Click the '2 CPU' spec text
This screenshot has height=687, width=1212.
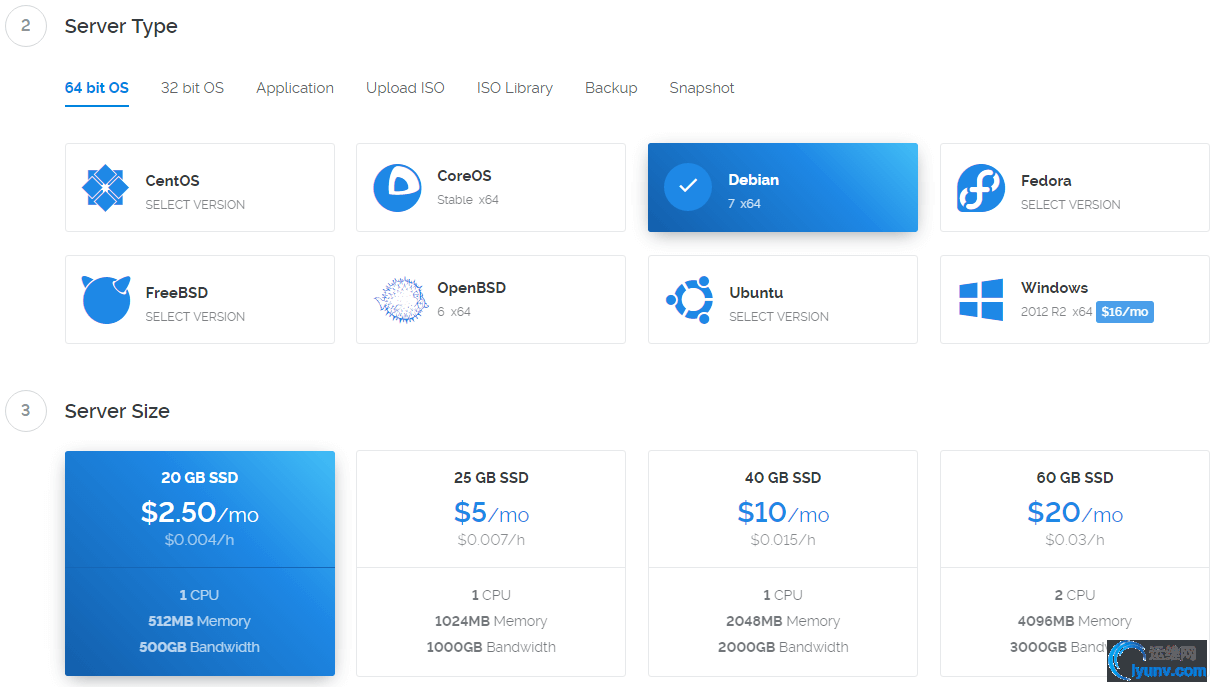coord(1075,595)
